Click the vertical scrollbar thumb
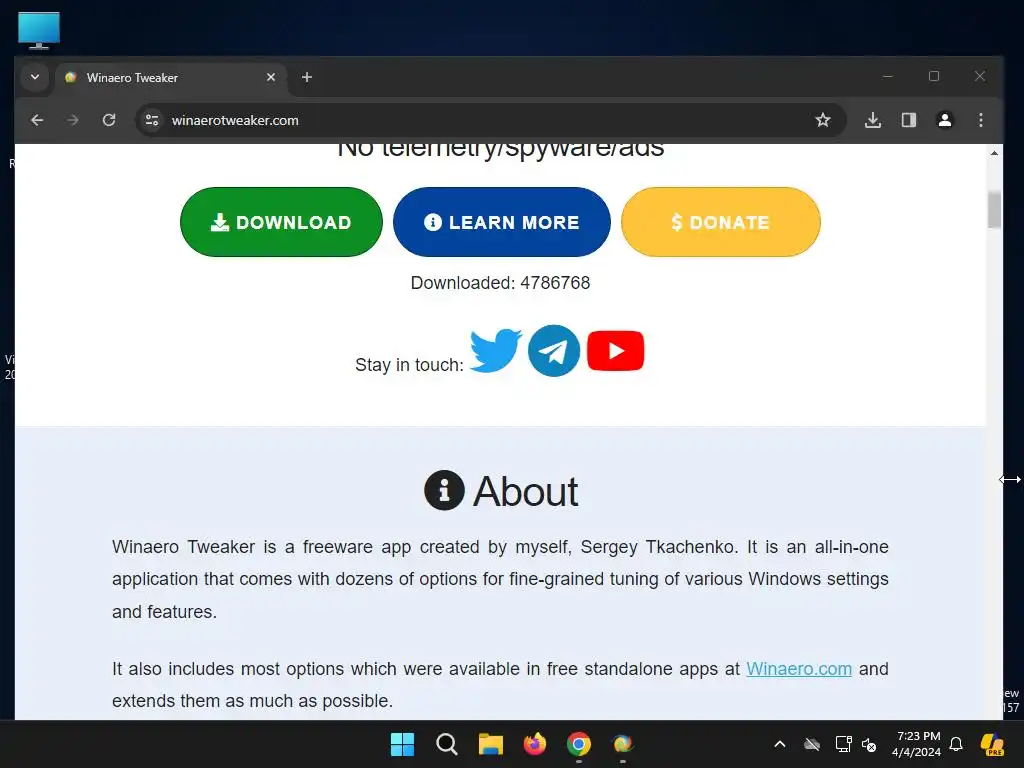 [x=994, y=209]
